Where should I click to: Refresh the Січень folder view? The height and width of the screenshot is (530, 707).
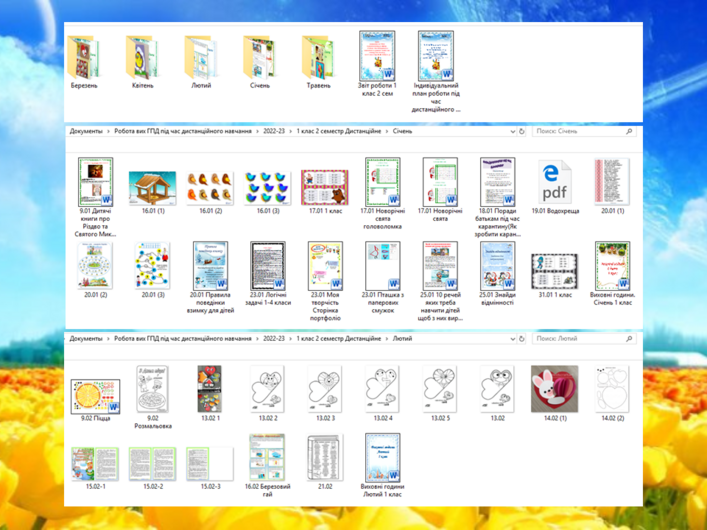click(522, 132)
